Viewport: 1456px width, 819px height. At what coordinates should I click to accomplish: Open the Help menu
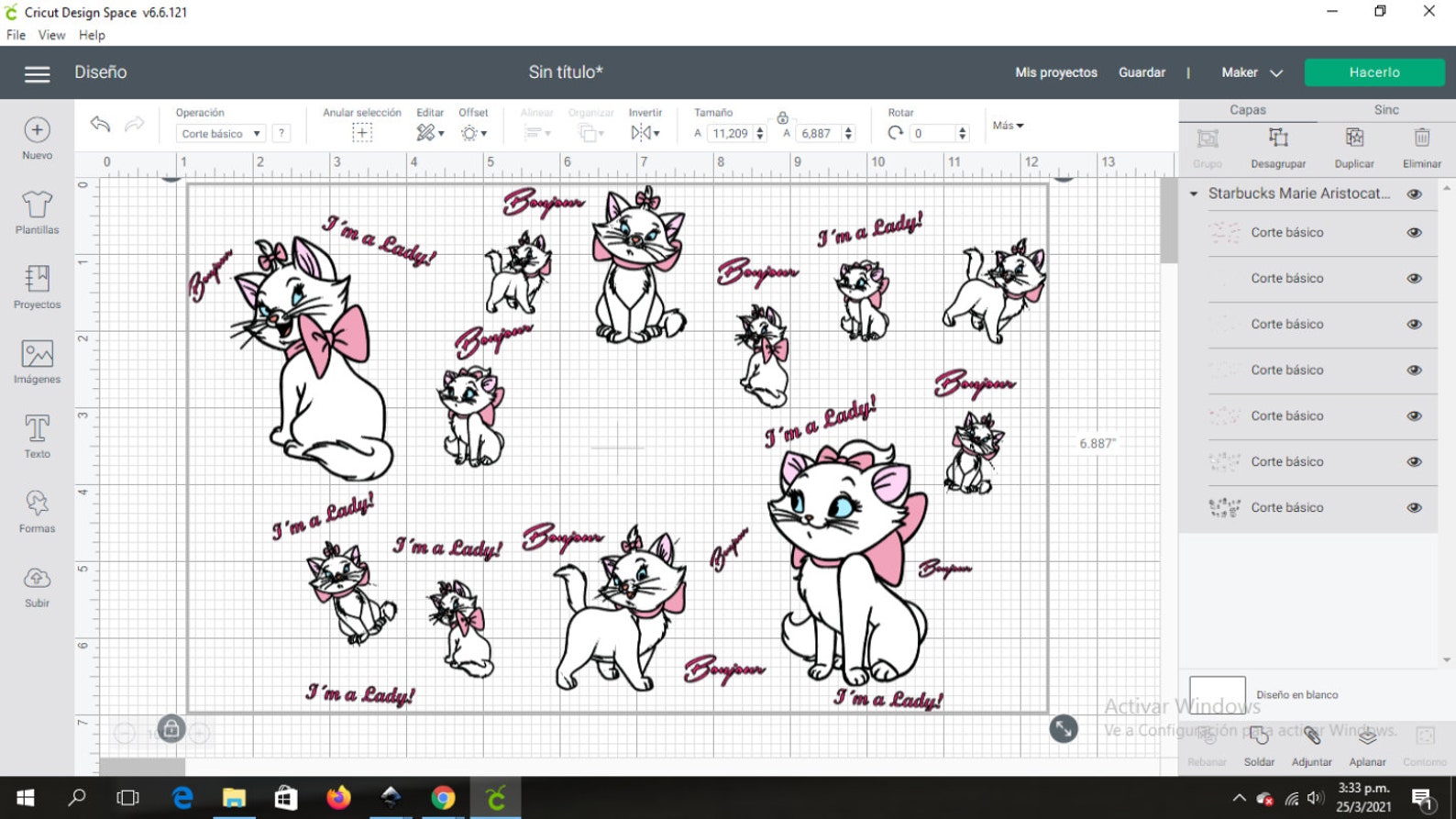[92, 35]
